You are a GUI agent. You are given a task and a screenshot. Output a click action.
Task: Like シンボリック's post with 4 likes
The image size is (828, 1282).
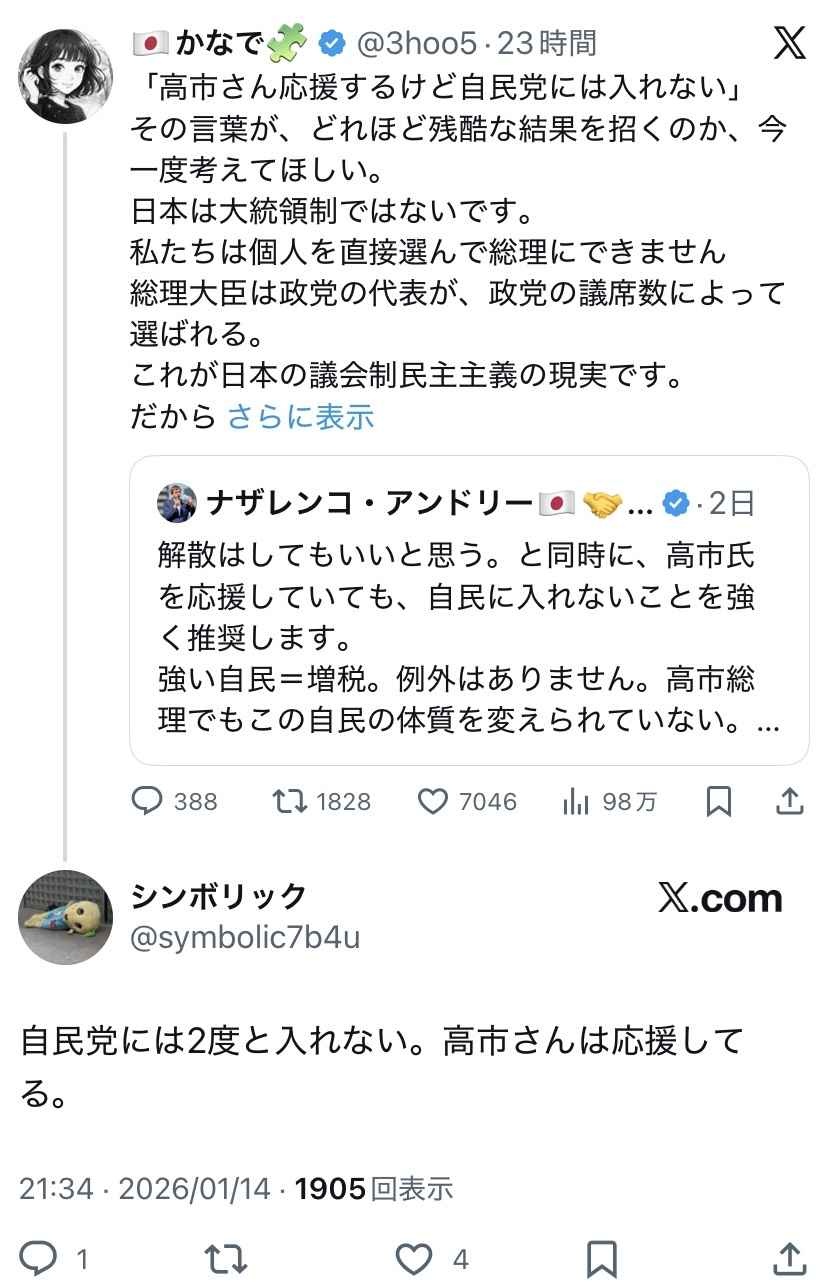[412, 1257]
